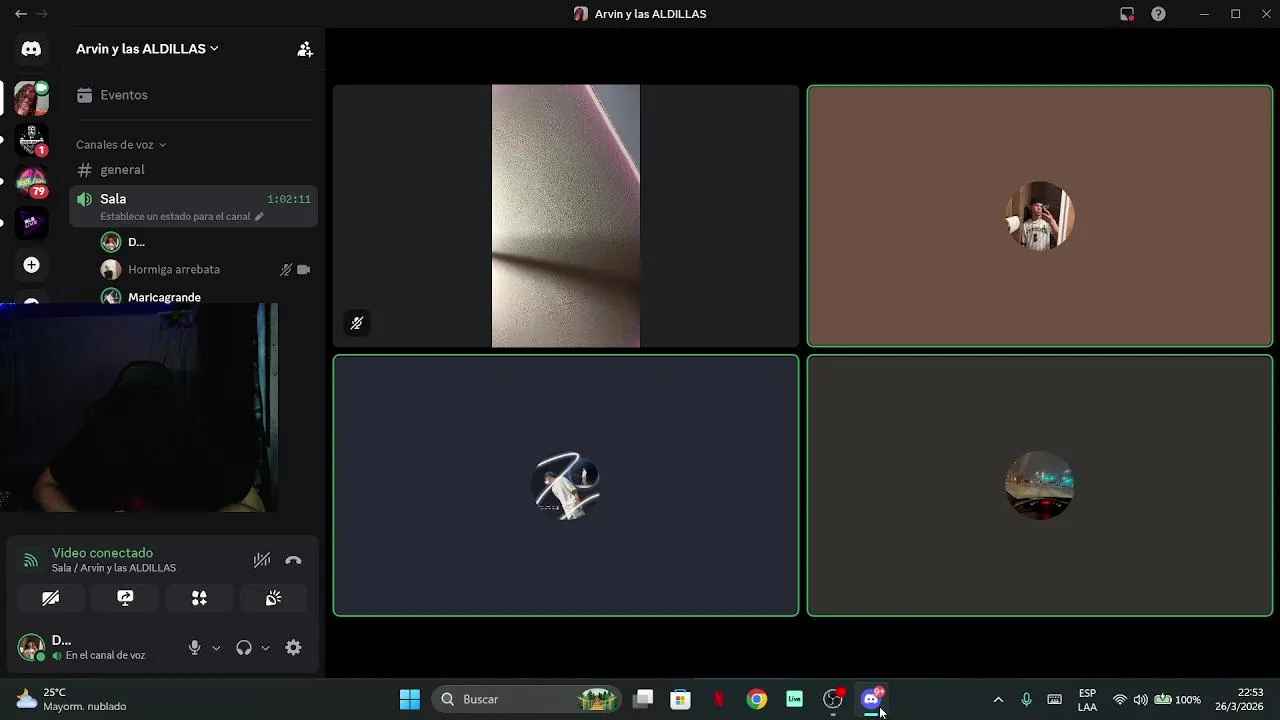Open the tray volume speaker icon
This screenshot has height=720, width=1280.
1141,699
